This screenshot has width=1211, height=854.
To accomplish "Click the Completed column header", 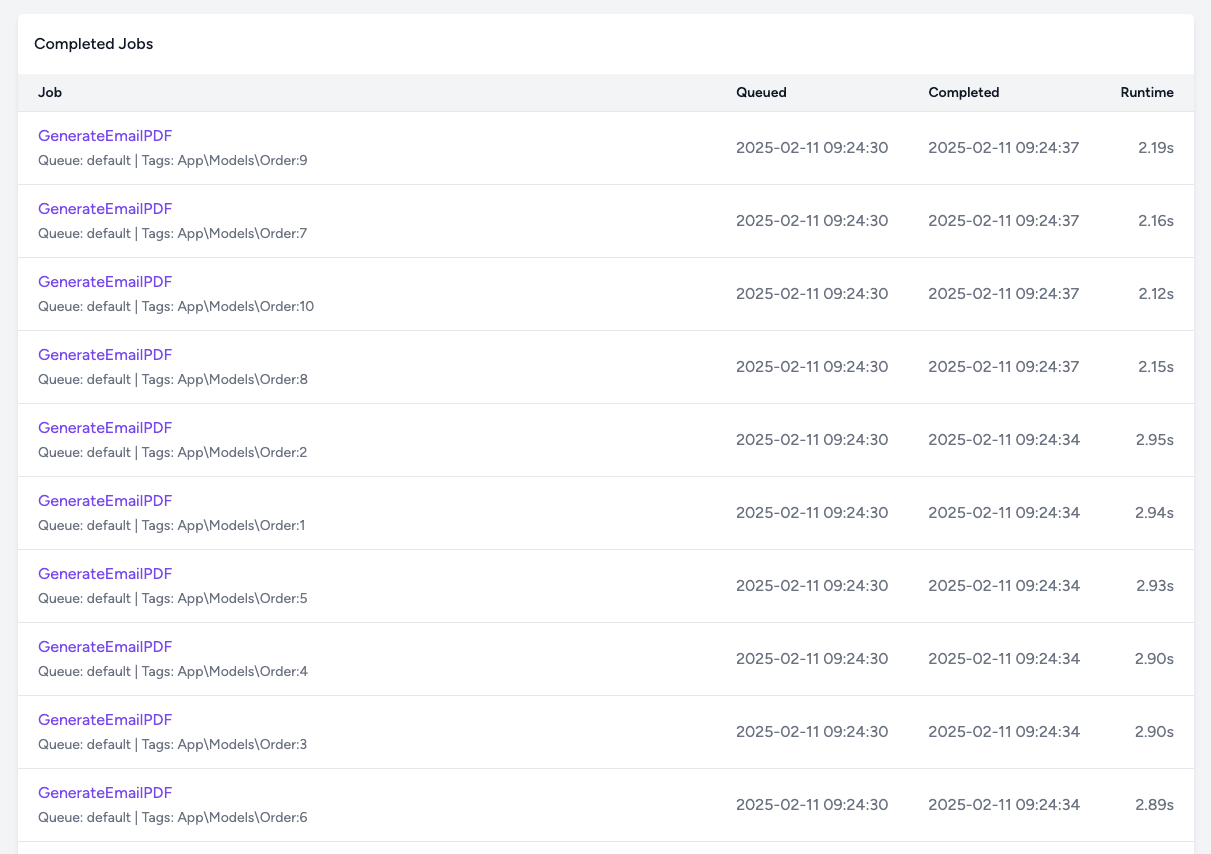I will [964, 92].
